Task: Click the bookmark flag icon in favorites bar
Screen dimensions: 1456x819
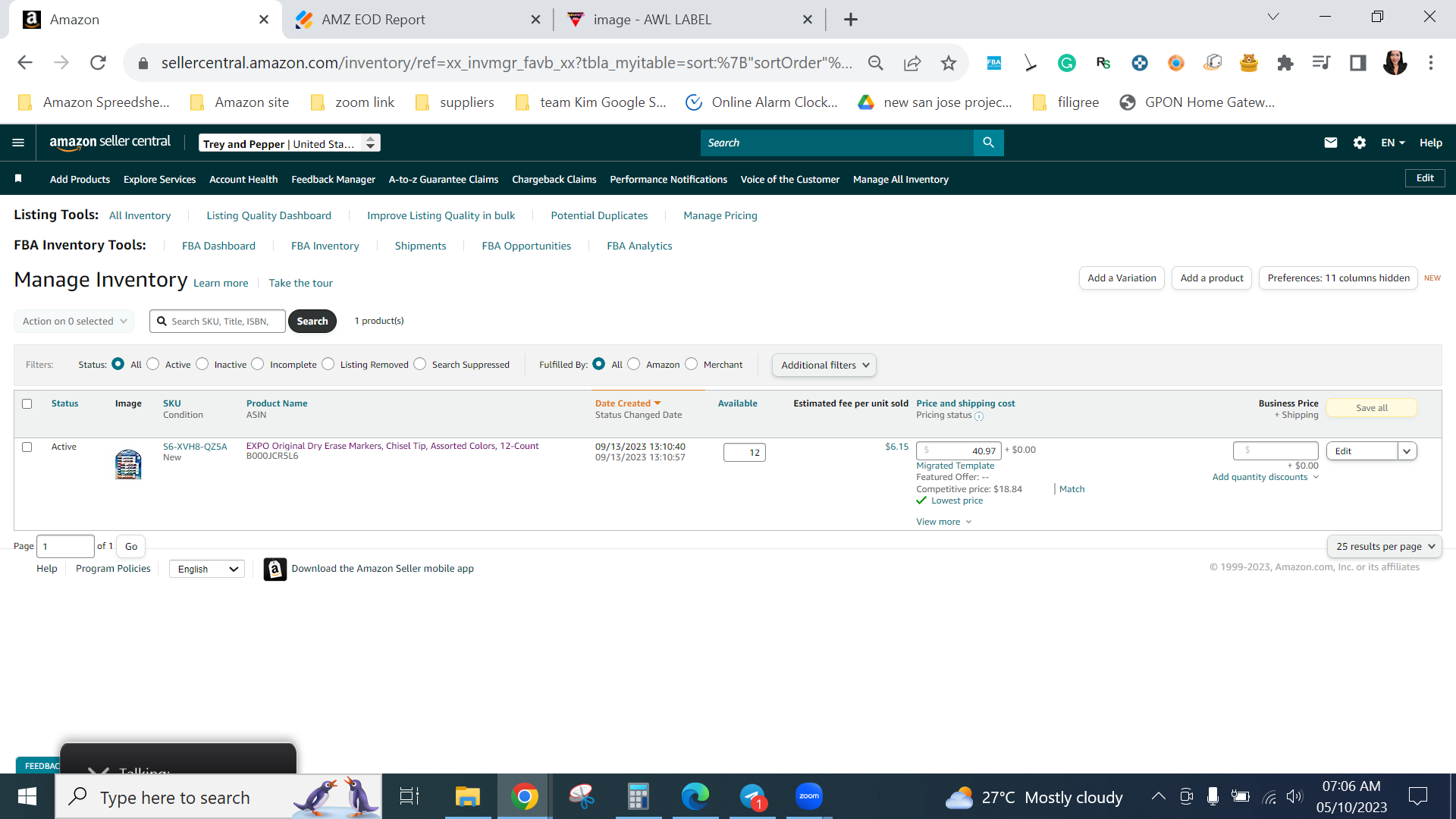Action: coord(18,179)
